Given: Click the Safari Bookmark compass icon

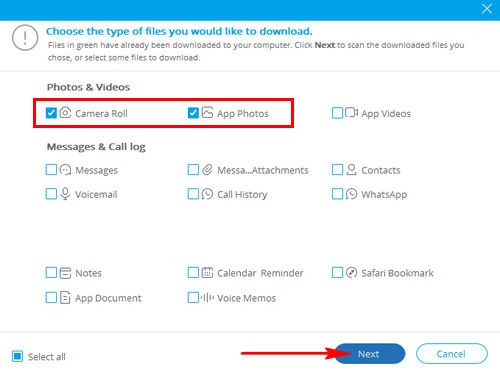Looking at the screenshot, I should click(351, 273).
